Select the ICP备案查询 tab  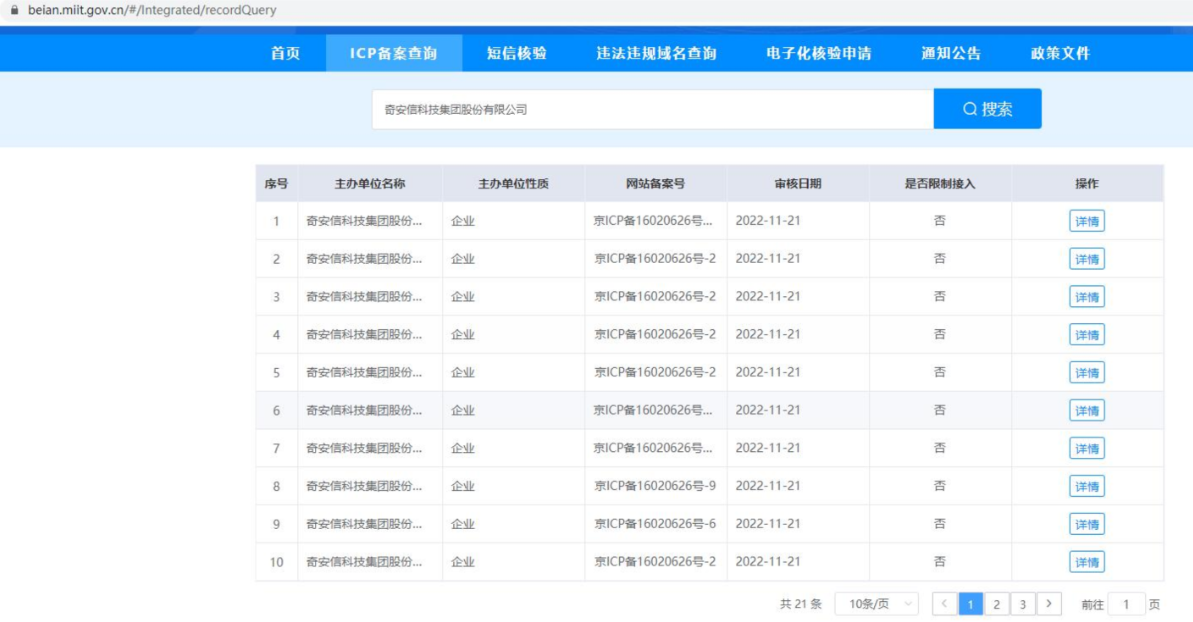393,54
